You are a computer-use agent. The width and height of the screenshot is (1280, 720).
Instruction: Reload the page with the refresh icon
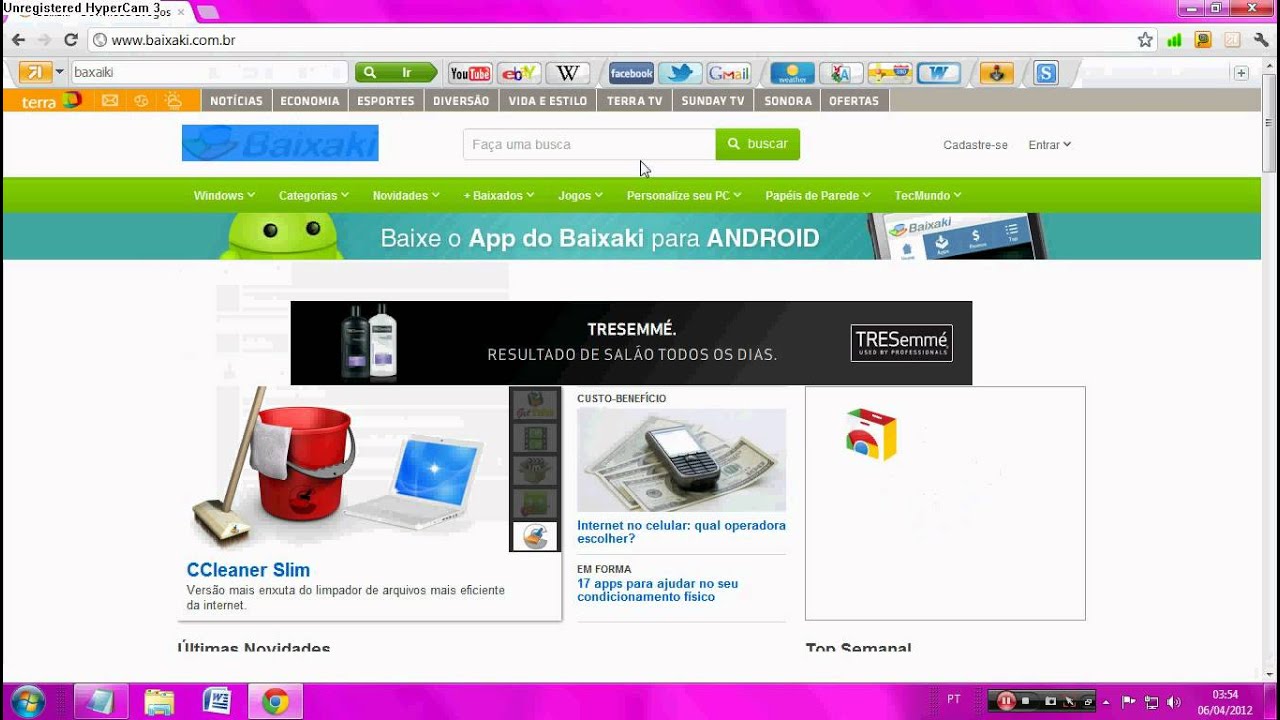coord(71,40)
